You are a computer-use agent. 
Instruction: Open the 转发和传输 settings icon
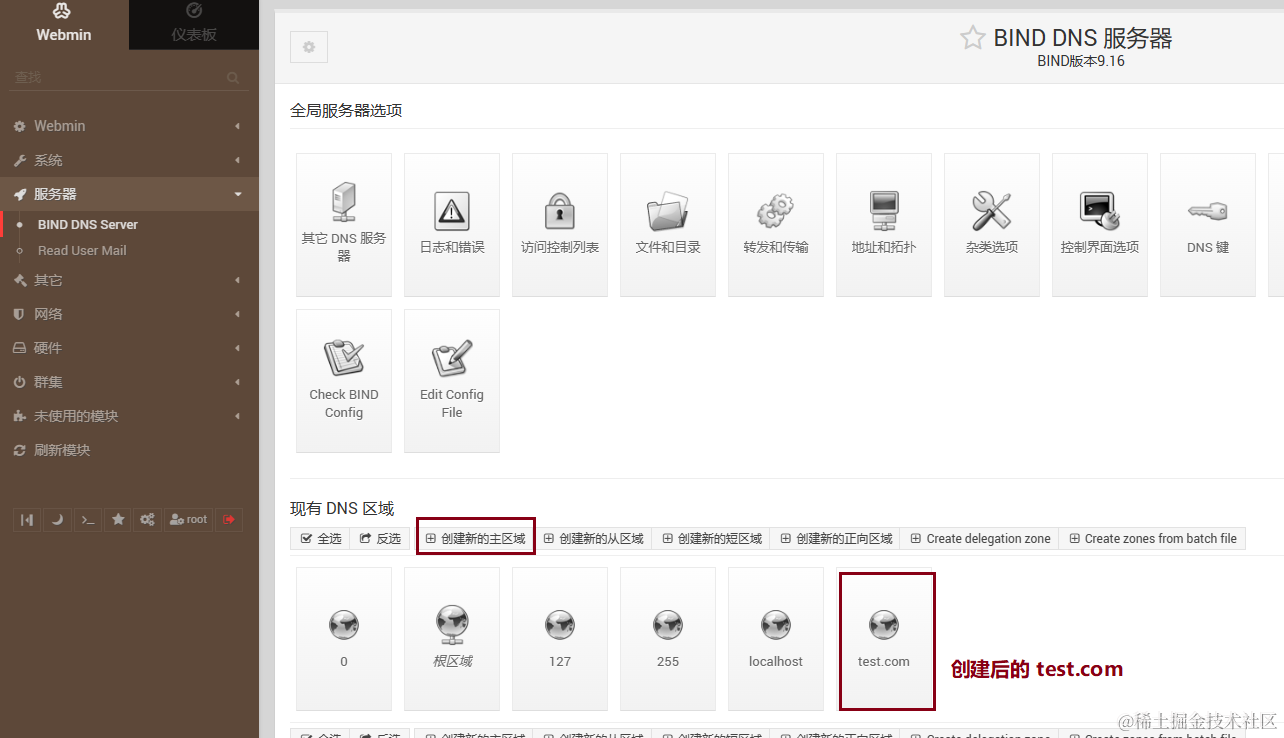point(775,224)
